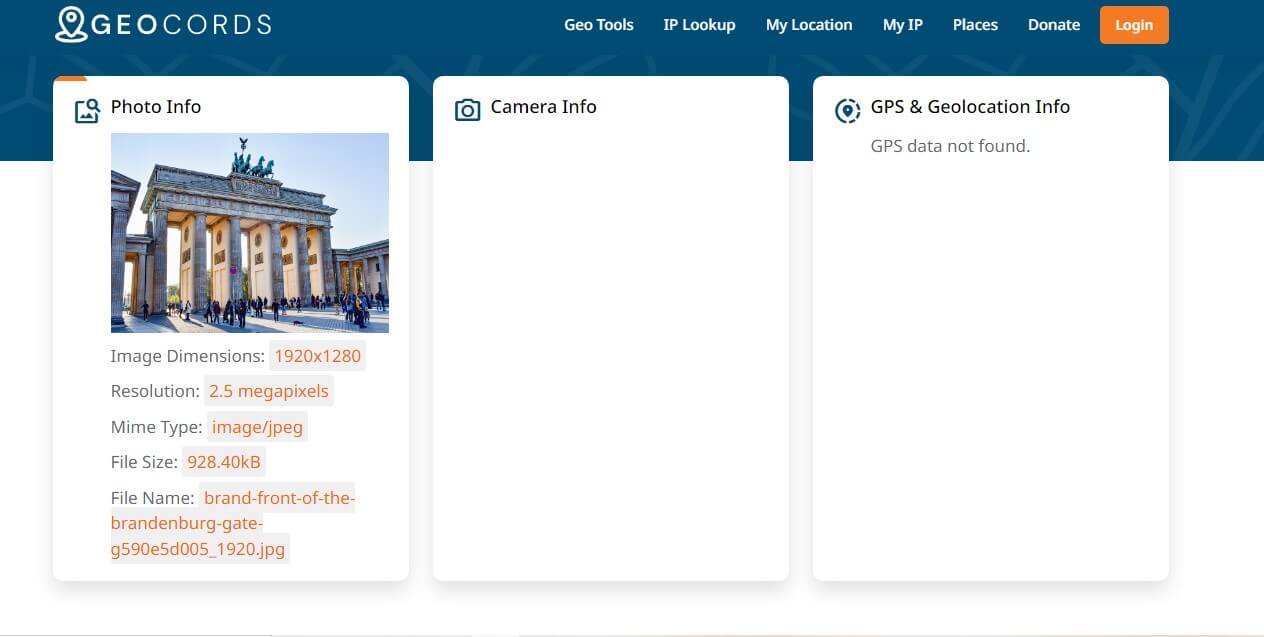This screenshot has width=1264, height=637.
Task: Select the 1920x1280 image dimensions value
Action: point(317,356)
